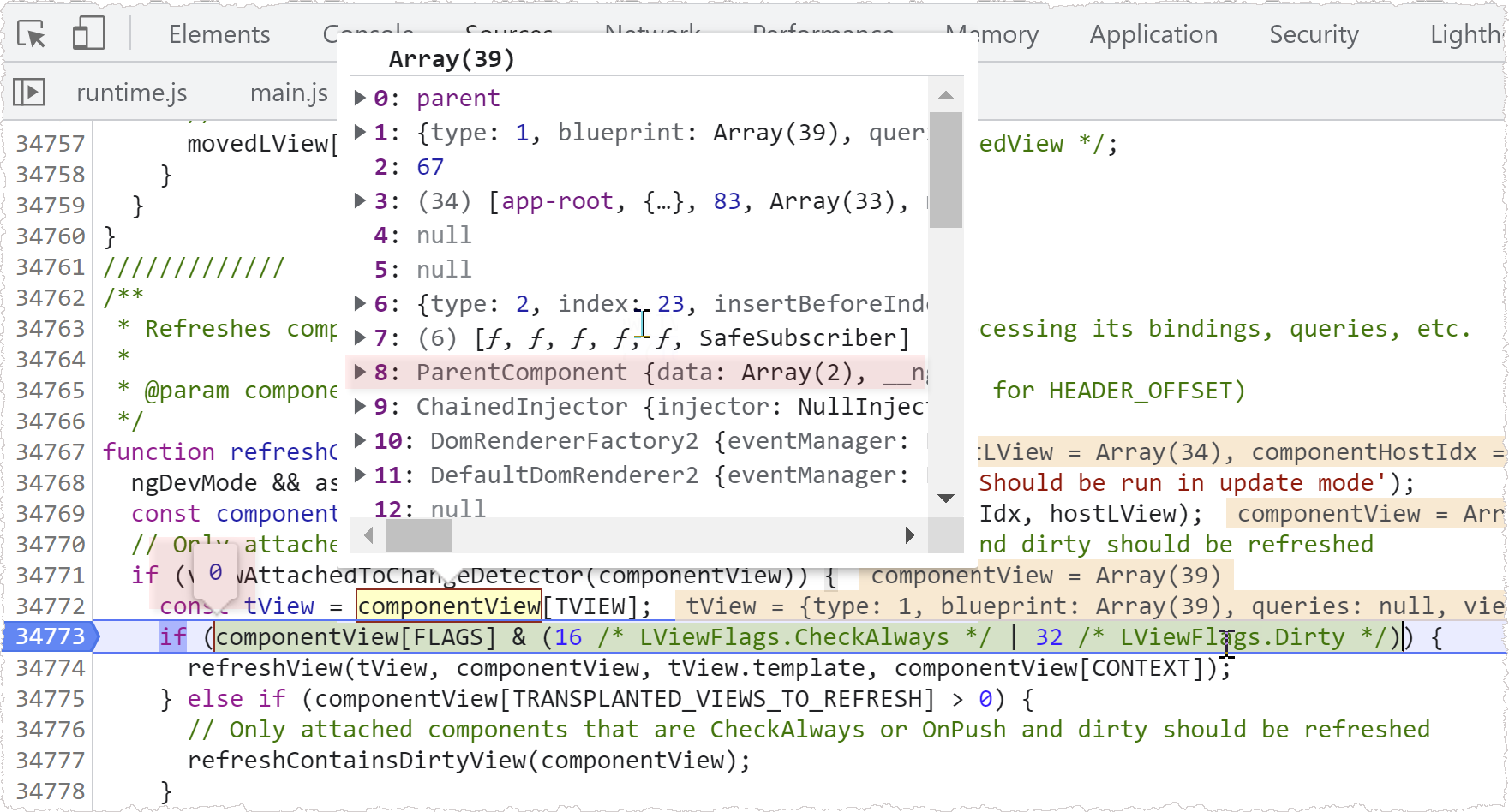Screen dimensions: 1509x812
Task: Click popup scrollbar up arrow
Action: (946, 95)
